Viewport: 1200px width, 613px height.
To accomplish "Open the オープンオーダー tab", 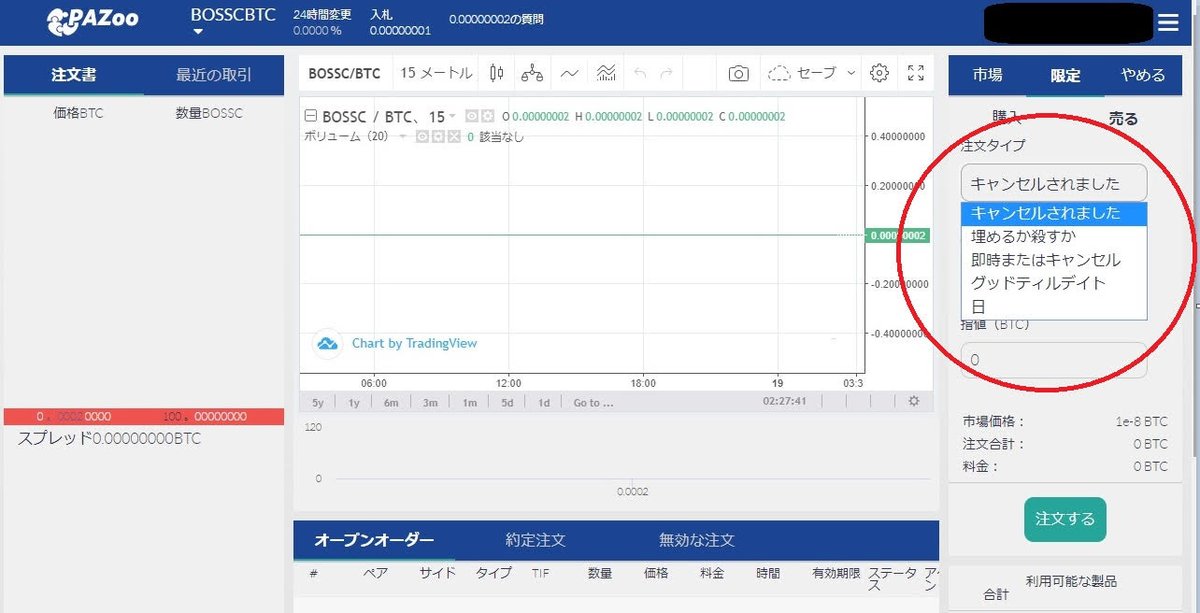I will click(374, 540).
